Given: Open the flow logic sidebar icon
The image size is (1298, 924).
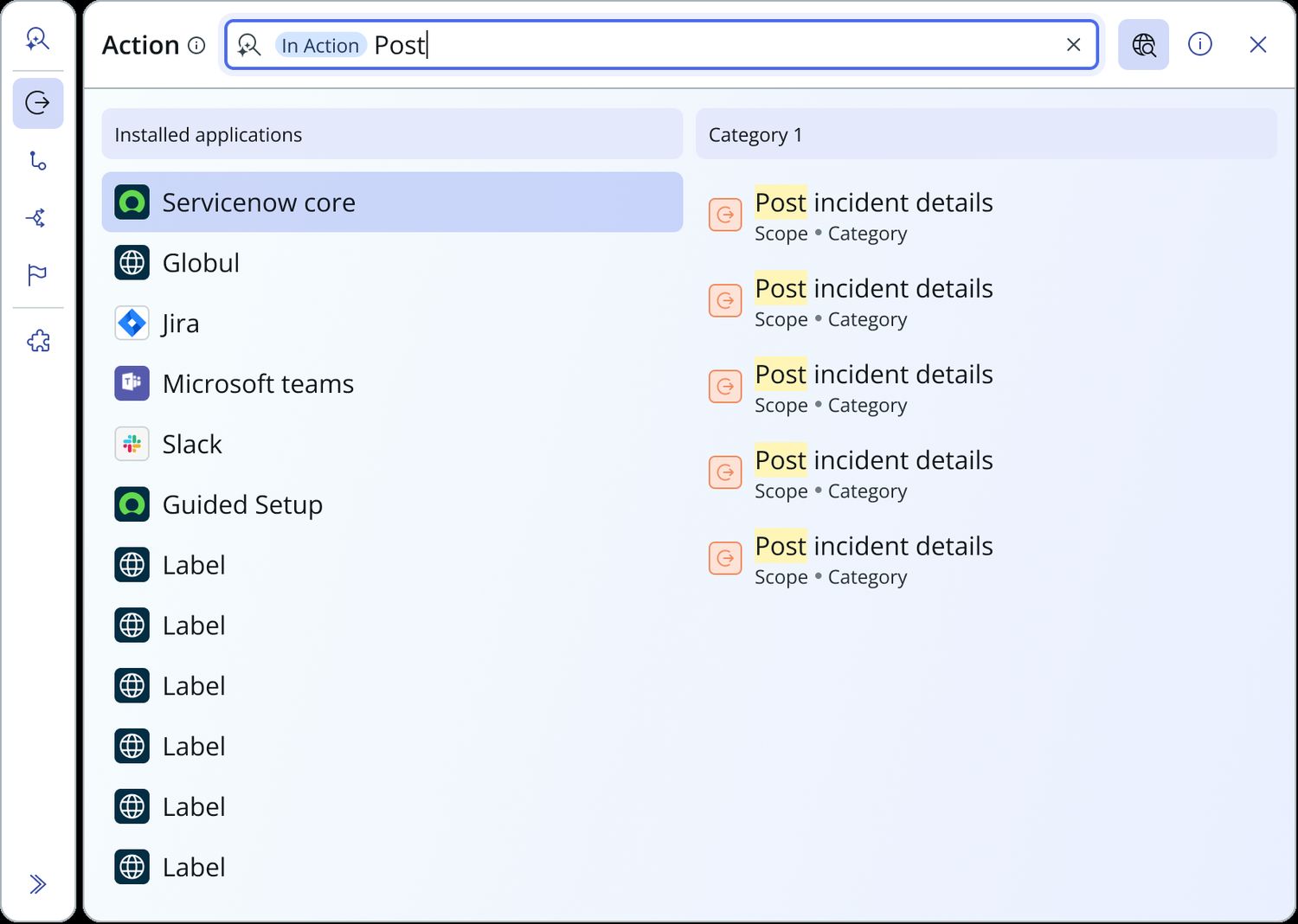Looking at the screenshot, I should click(37, 160).
